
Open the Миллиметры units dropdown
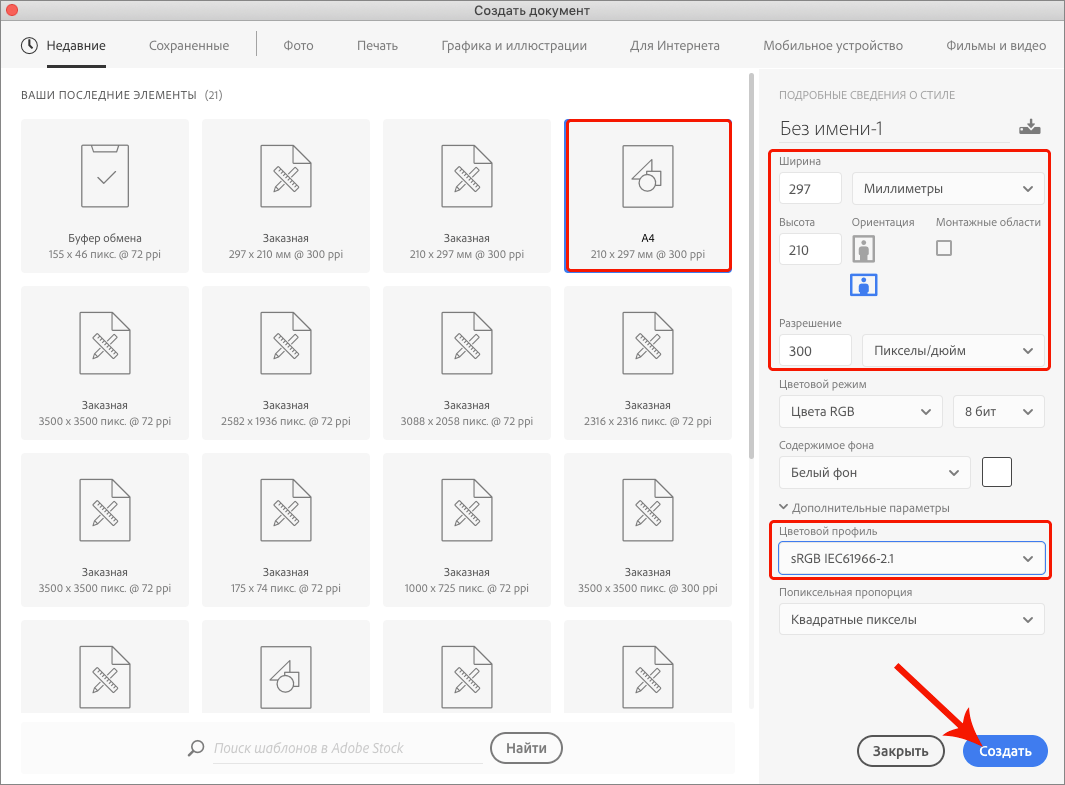(947, 188)
